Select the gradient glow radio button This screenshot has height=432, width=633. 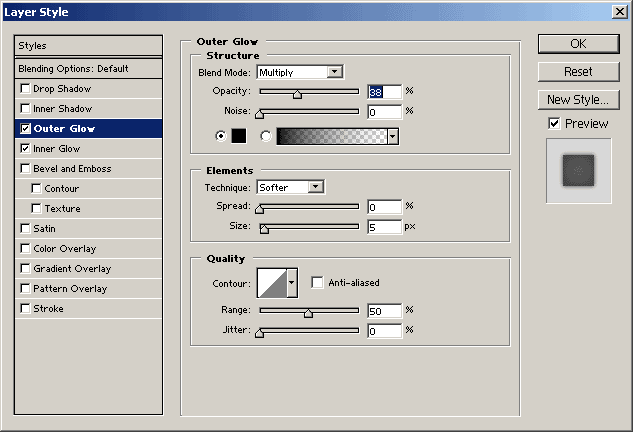coord(266,136)
